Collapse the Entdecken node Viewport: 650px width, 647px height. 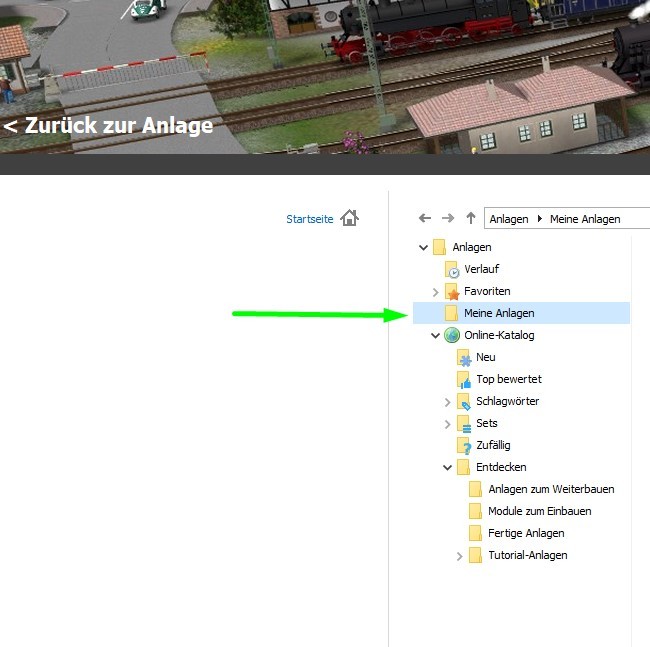coord(447,468)
